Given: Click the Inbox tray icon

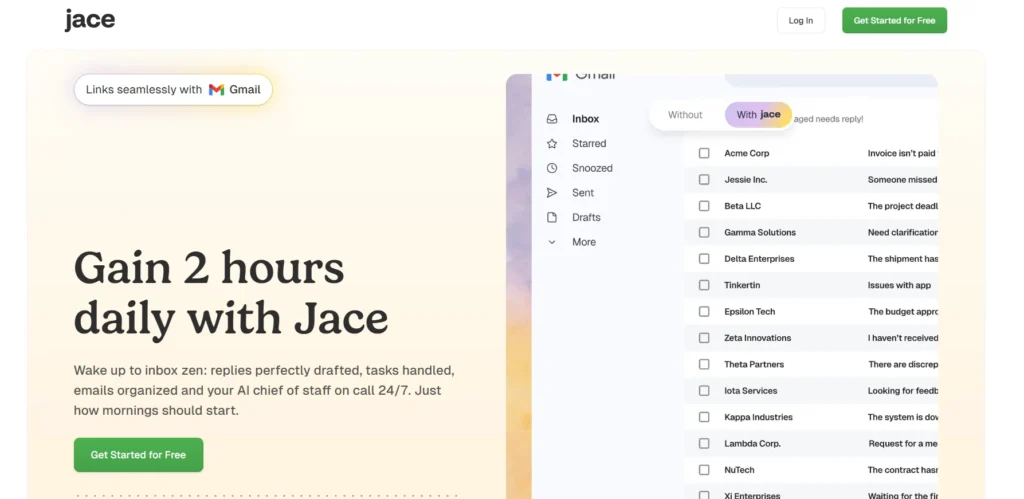Looking at the screenshot, I should point(552,119).
